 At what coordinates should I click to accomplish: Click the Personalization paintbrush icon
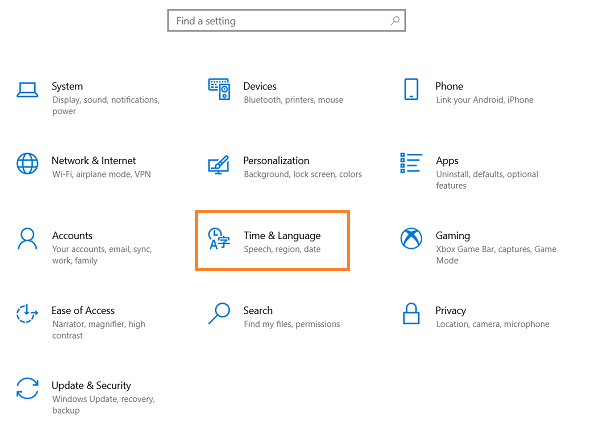point(219,165)
